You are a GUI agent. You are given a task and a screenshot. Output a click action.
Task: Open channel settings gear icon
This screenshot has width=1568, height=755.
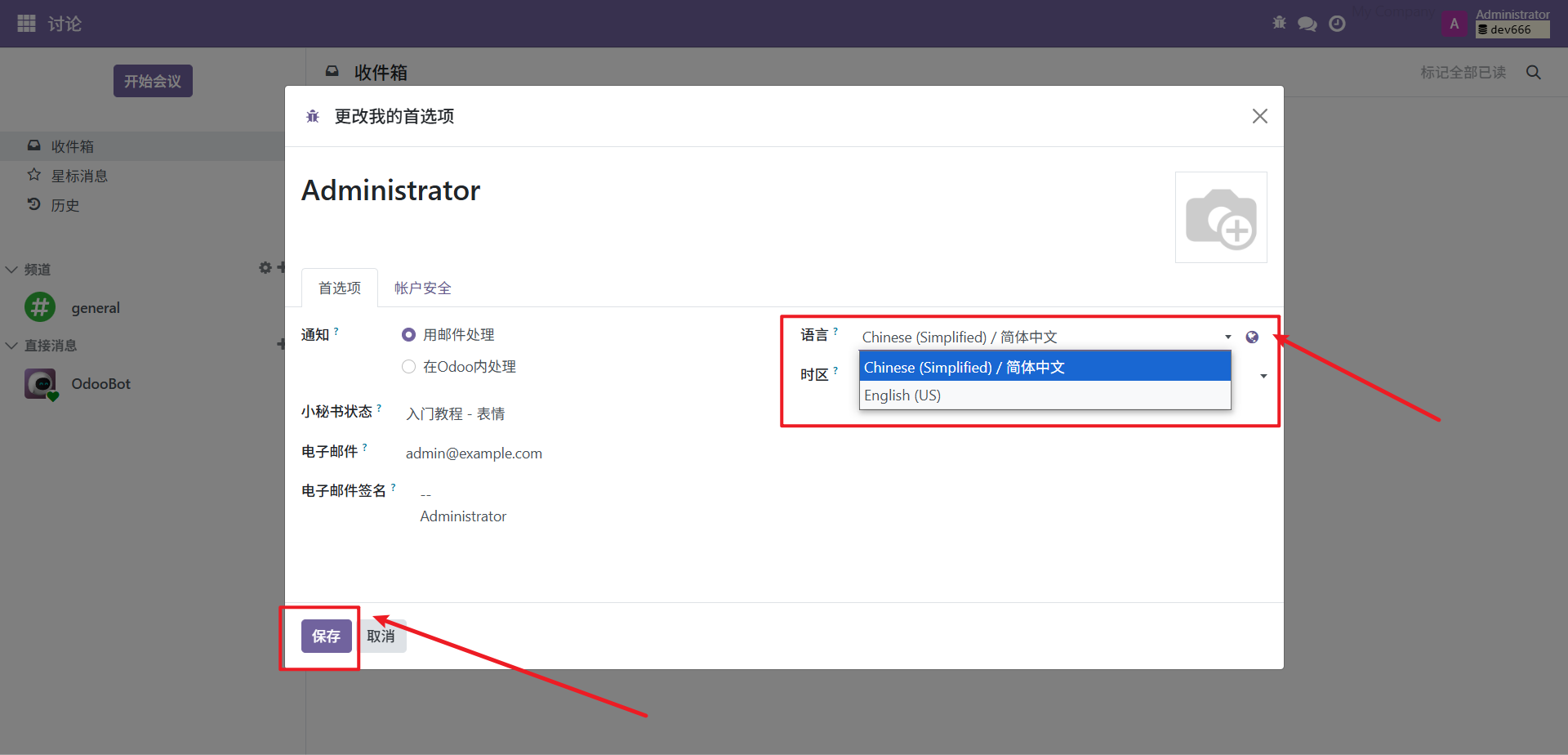[264, 267]
